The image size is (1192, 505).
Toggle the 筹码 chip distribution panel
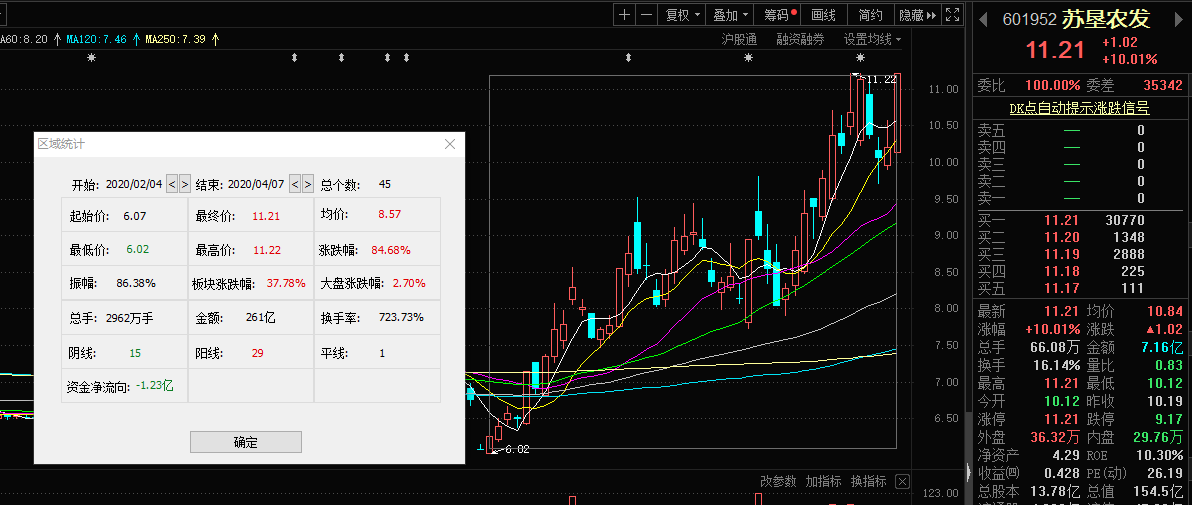[780, 15]
